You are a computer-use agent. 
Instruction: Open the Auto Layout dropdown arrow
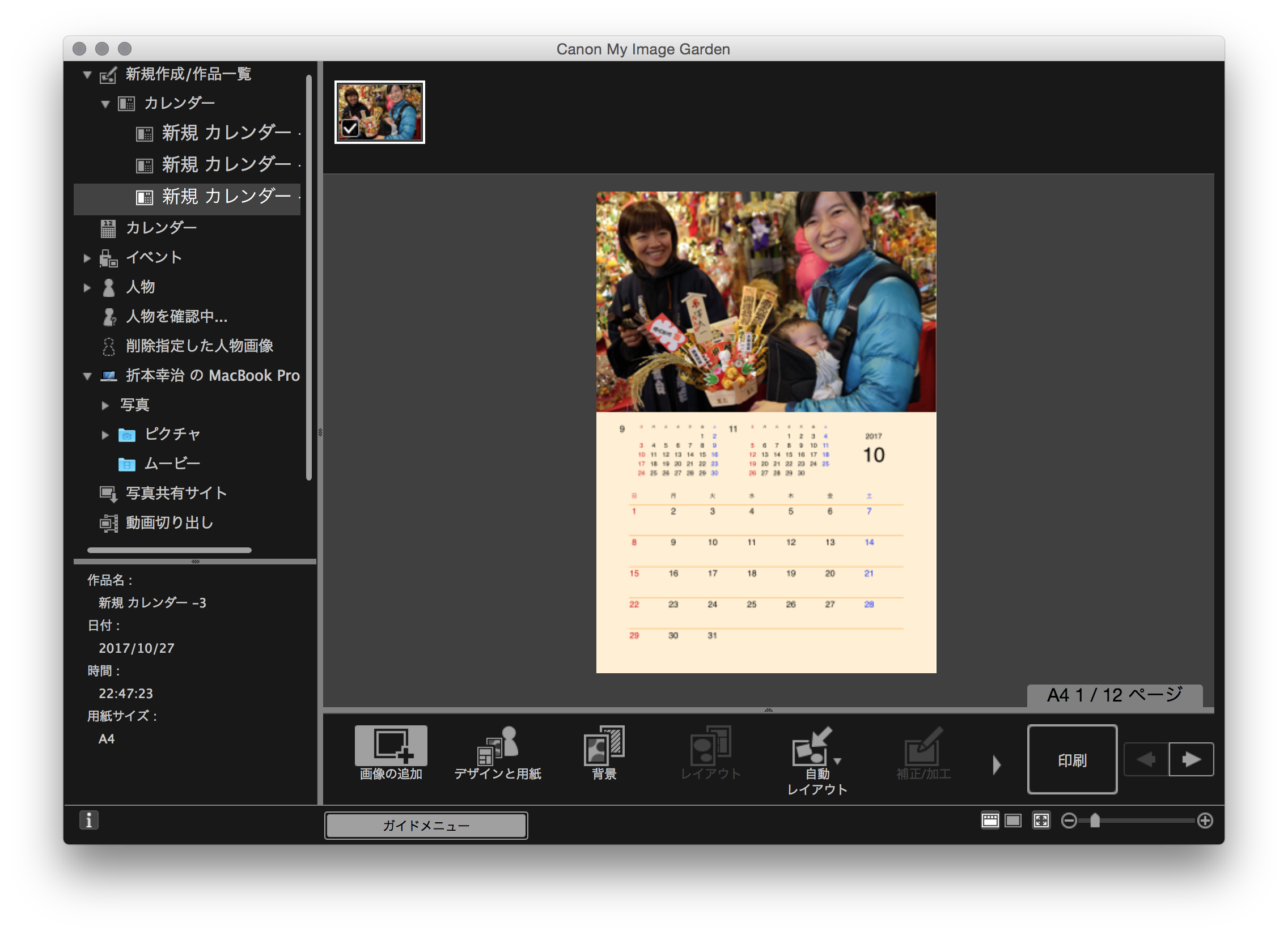(x=837, y=760)
